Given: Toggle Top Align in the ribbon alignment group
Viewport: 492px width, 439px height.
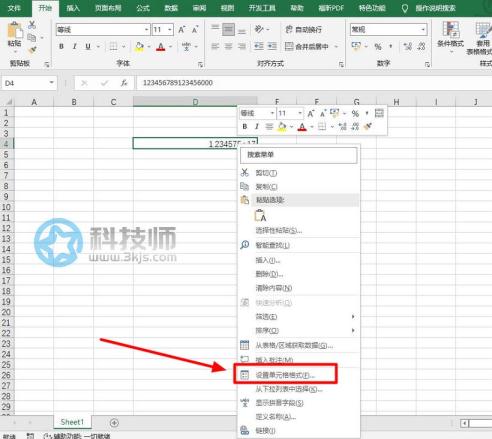Looking at the screenshot, I should (215, 29).
